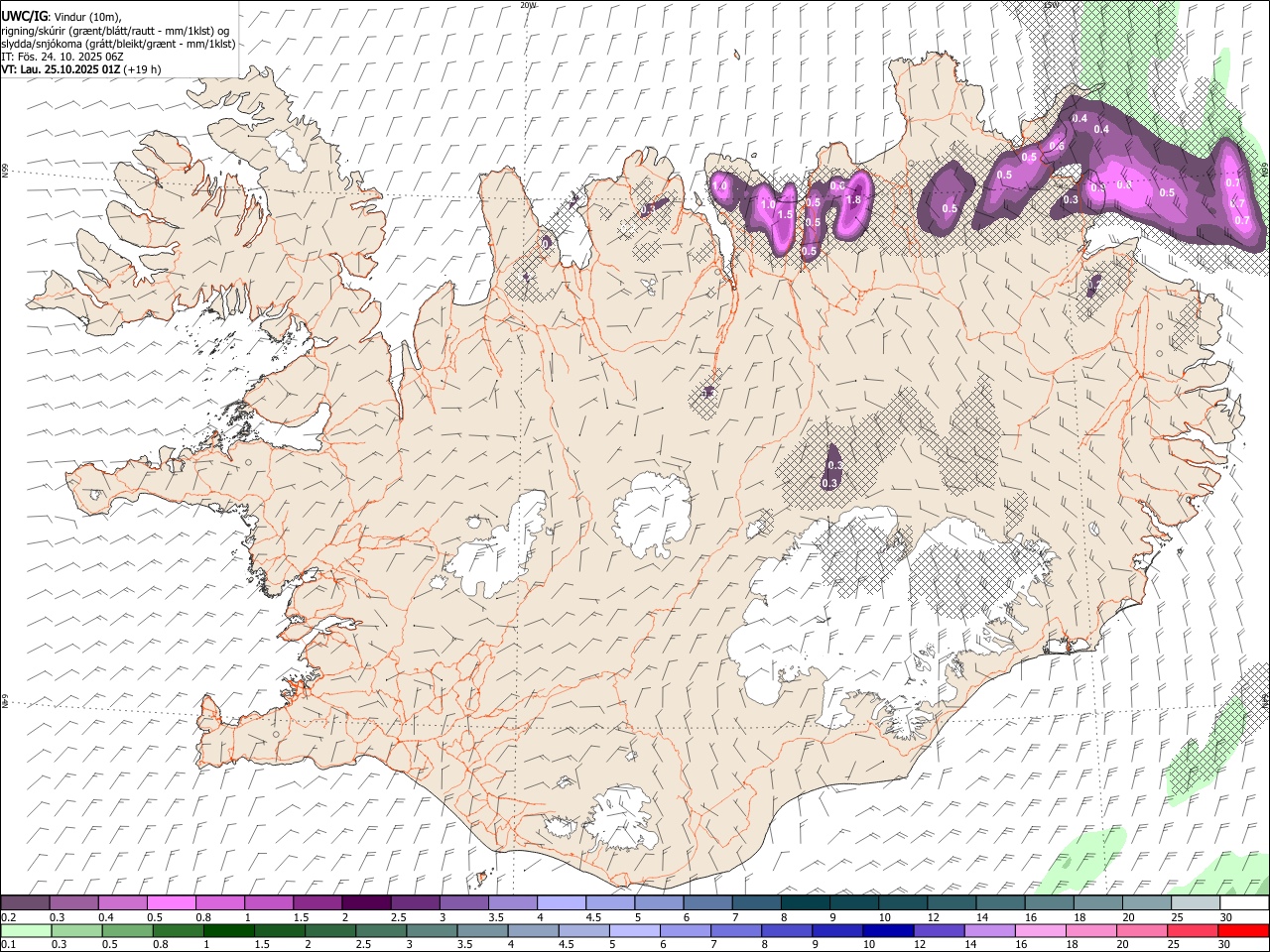The height and width of the screenshot is (952, 1270).
Task: Click the white 30 swatch, upper legend row
Action: tap(1244, 902)
